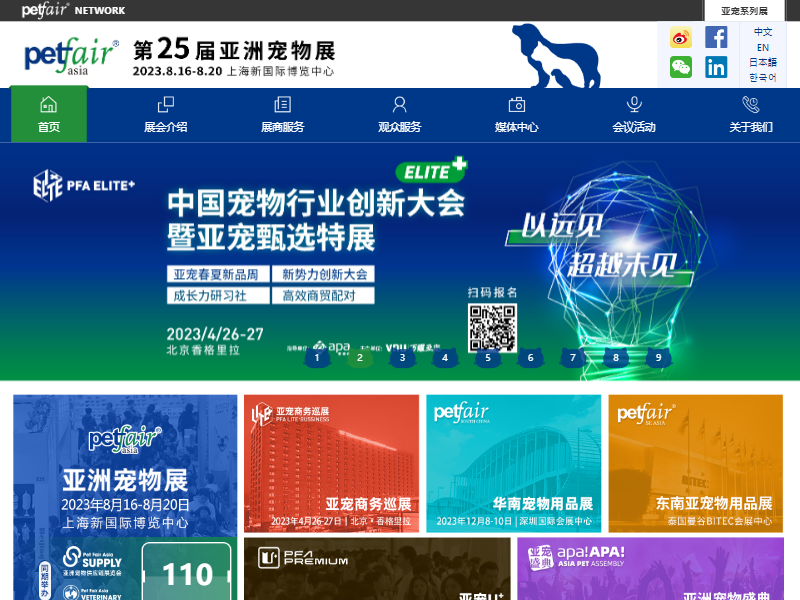Screen dimensions: 800x600
Task: Go to carousel slide 2
Action: click(360, 357)
